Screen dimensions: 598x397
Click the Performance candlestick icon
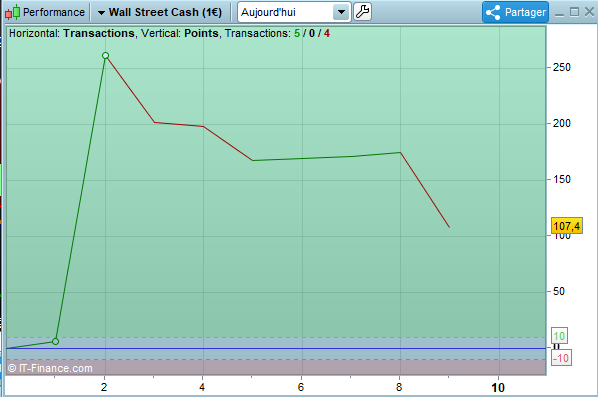tap(12, 12)
